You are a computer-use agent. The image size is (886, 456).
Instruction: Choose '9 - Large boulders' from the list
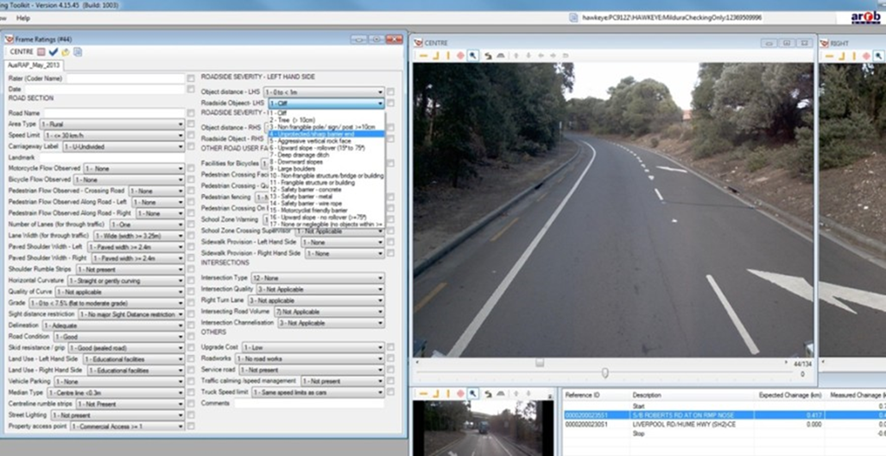click(327, 168)
